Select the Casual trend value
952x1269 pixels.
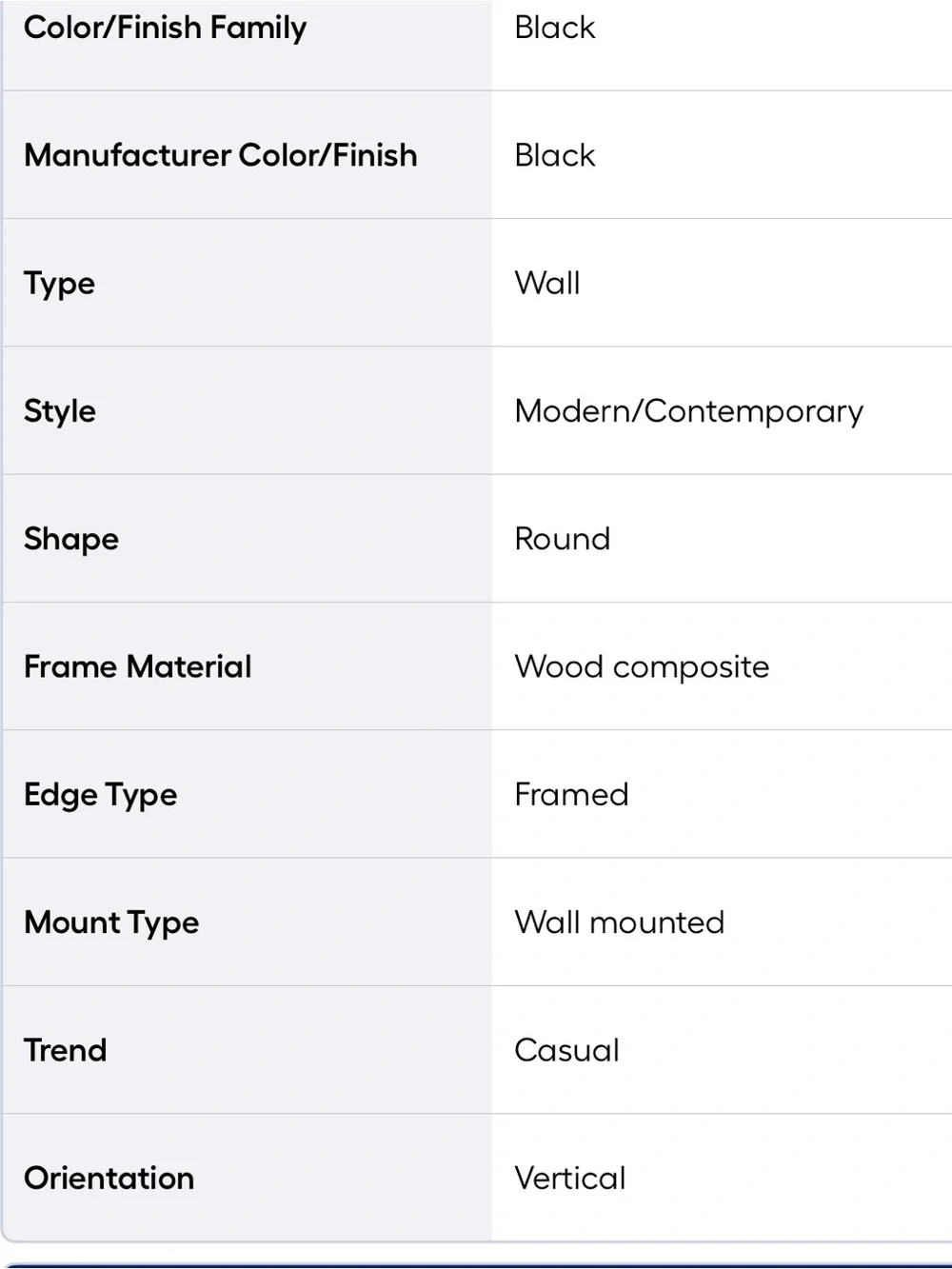point(566,1050)
